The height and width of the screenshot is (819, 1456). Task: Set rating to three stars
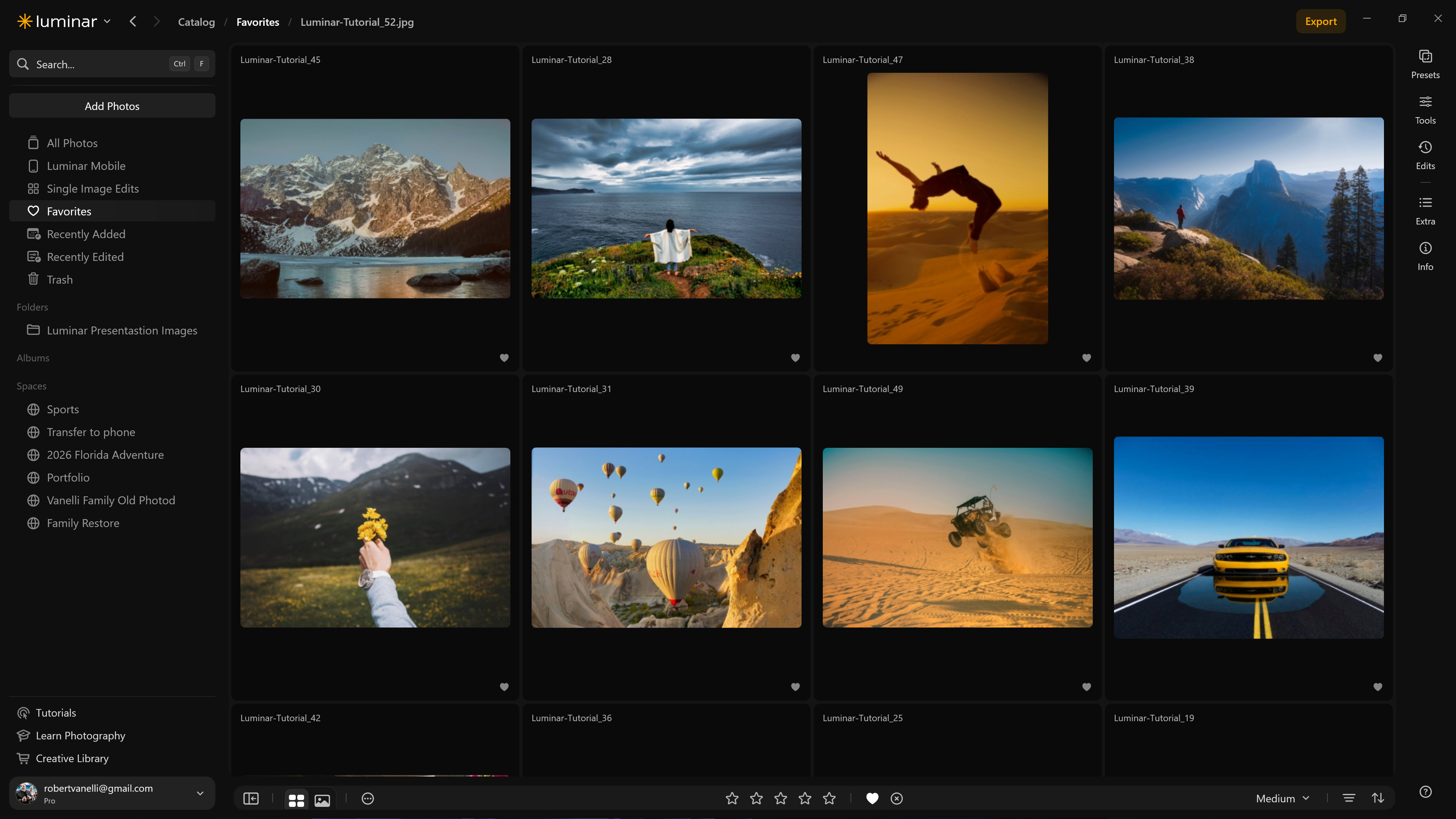(781, 798)
